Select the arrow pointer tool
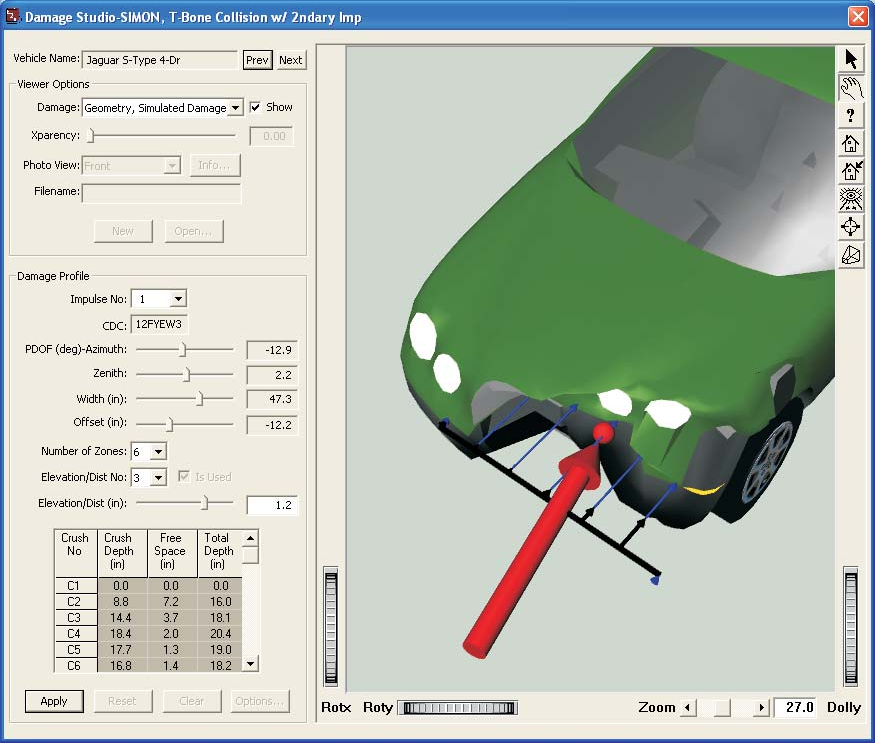The image size is (875, 743). pos(850,59)
